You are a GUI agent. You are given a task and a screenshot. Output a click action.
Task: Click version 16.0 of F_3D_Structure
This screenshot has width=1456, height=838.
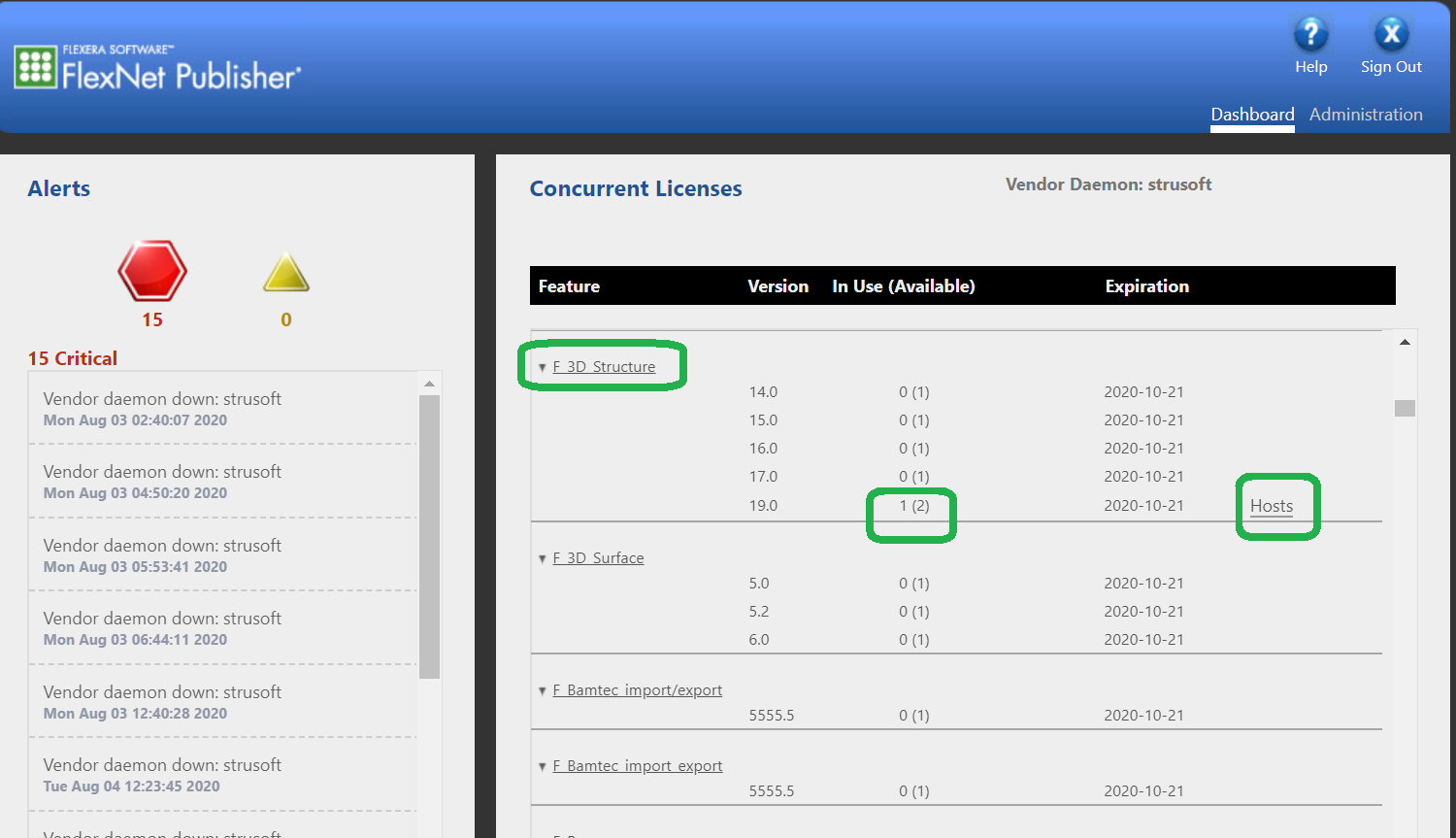point(763,449)
